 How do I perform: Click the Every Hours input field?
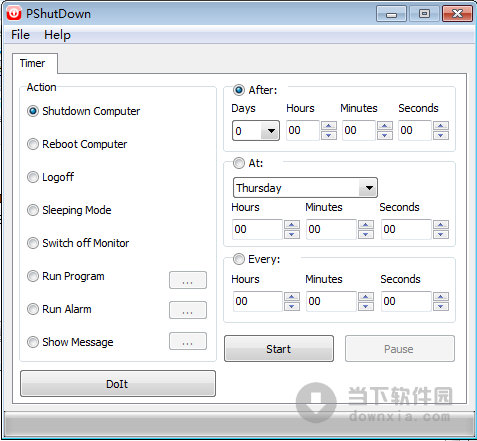coord(257,301)
